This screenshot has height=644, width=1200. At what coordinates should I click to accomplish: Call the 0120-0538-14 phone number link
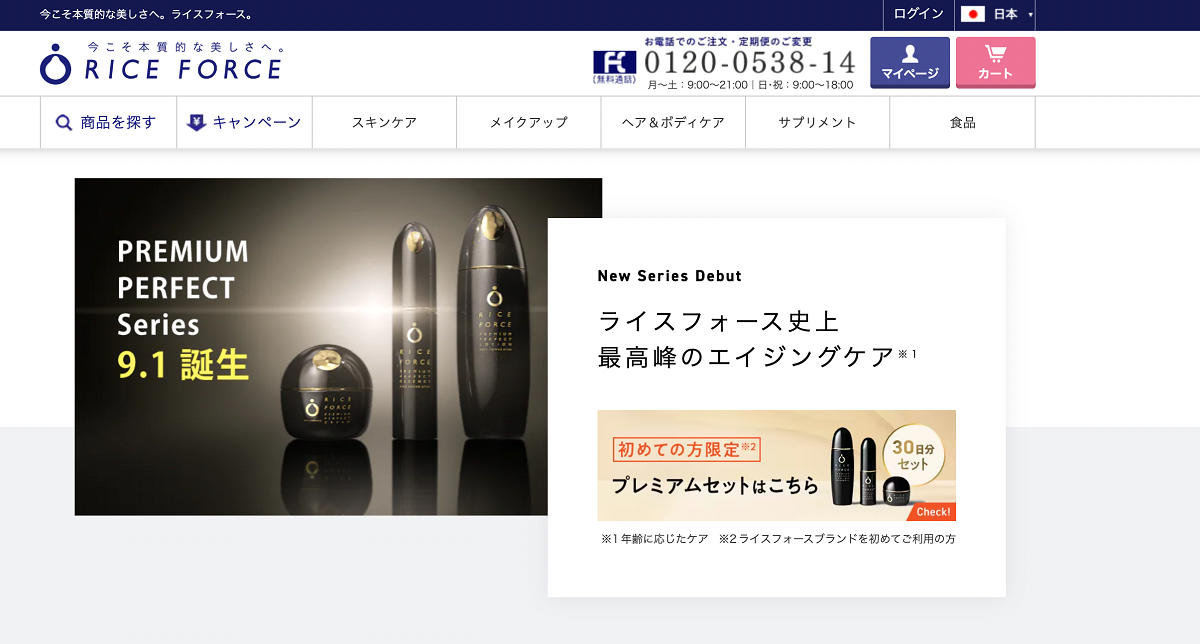pos(750,62)
